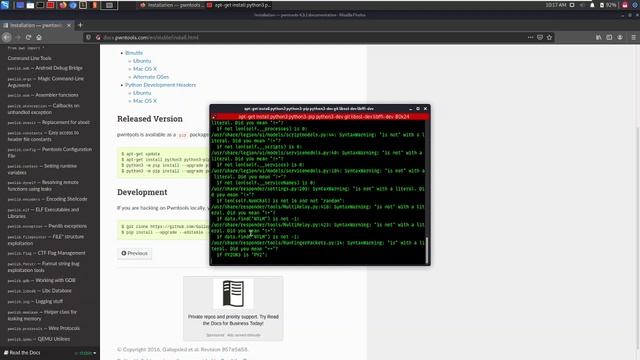Image resolution: width=640 pixels, height=360 pixels.
Task: Open Format string bug exploitation tools entry
Action: tap(43, 267)
